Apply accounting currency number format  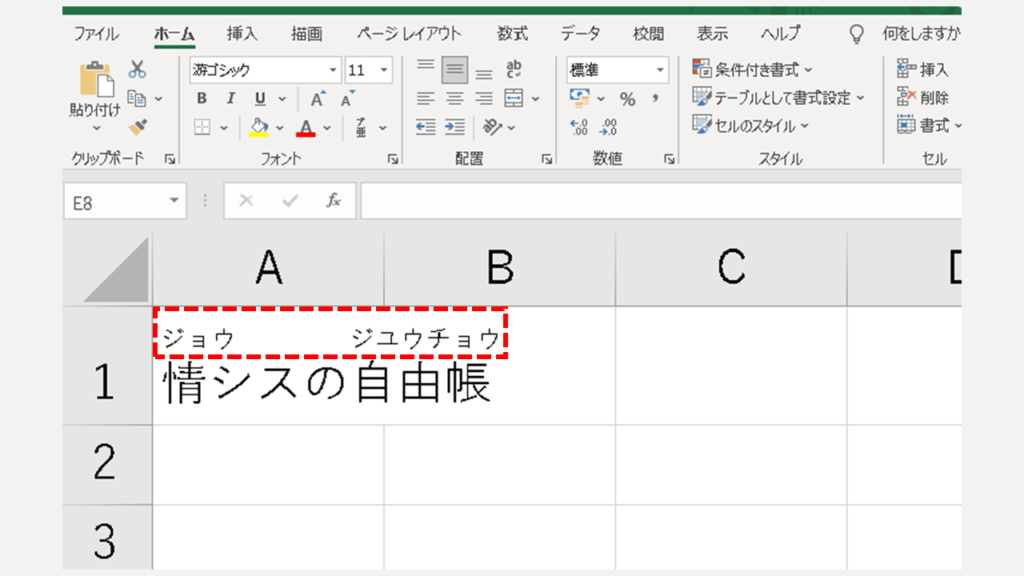click(x=579, y=99)
